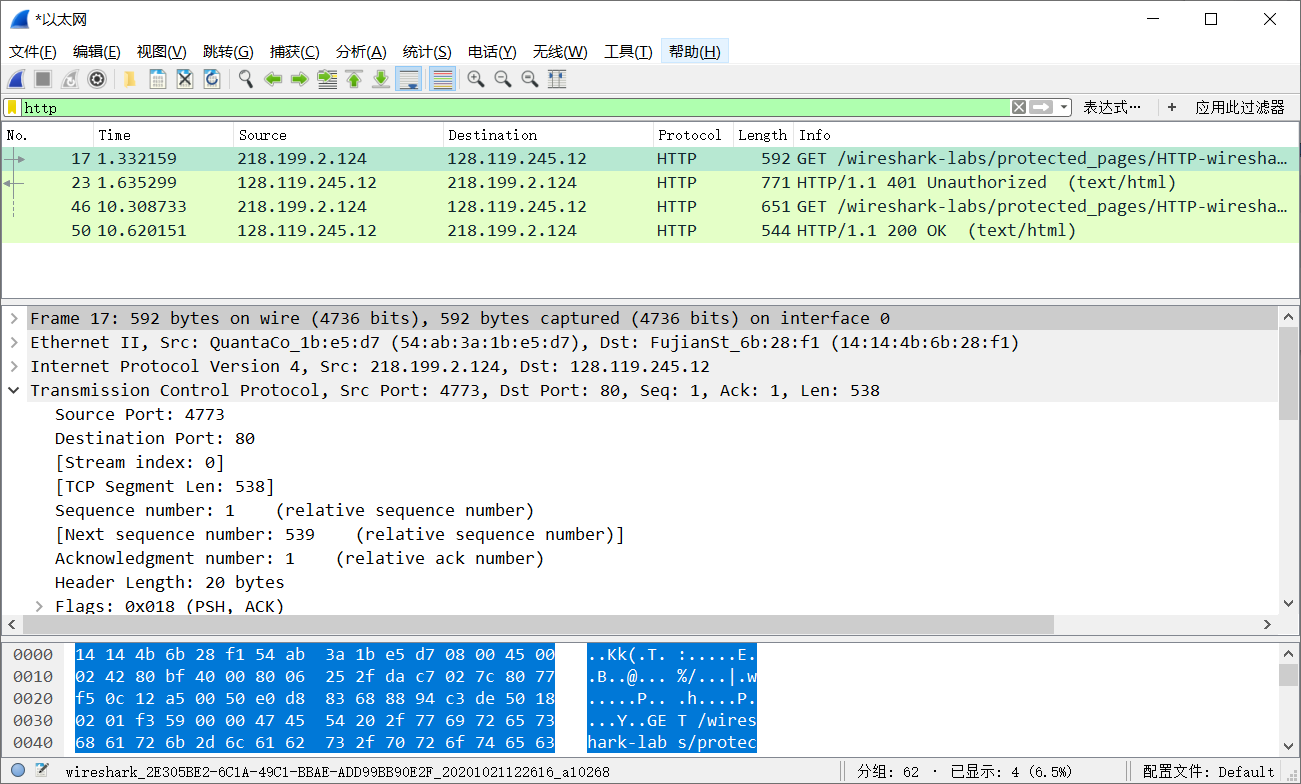Open the 统计(S) menu

coord(427,52)
